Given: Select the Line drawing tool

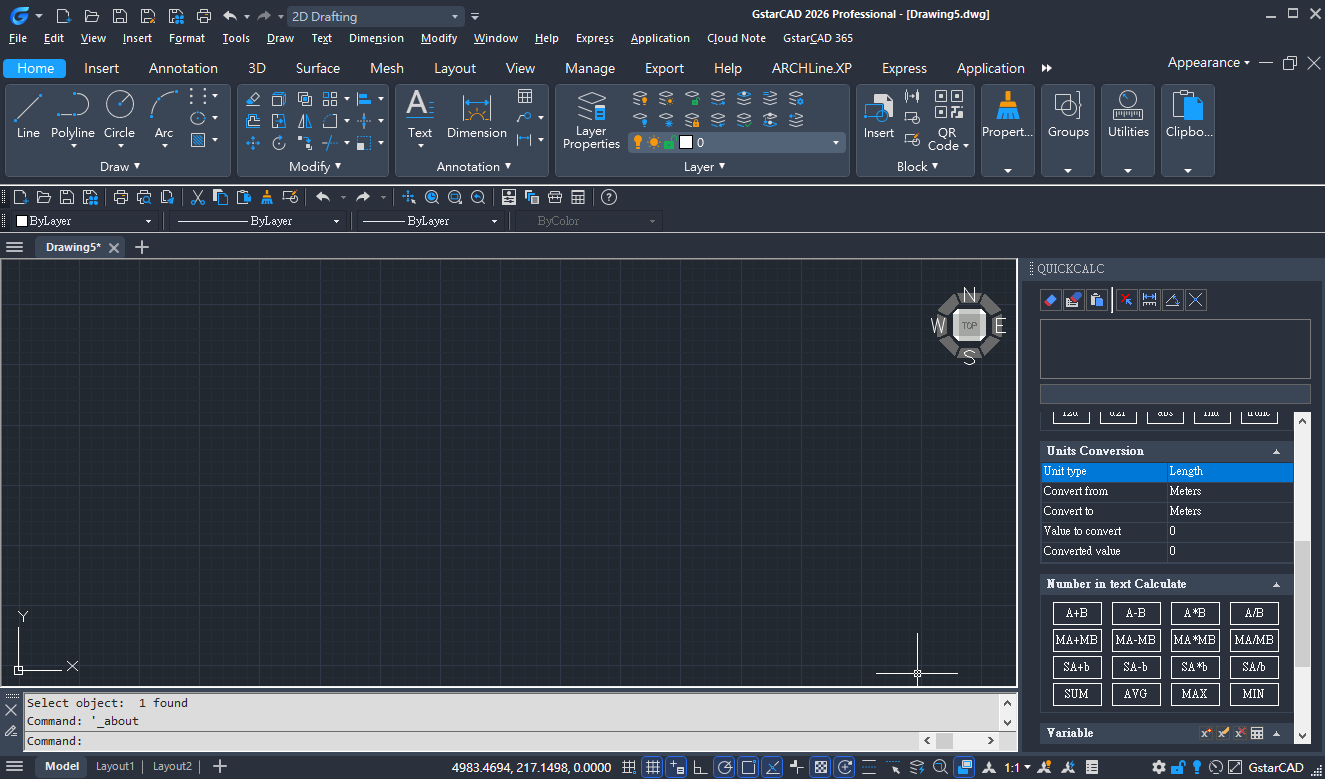Looking at the screenshot, I should pos(28,115).
